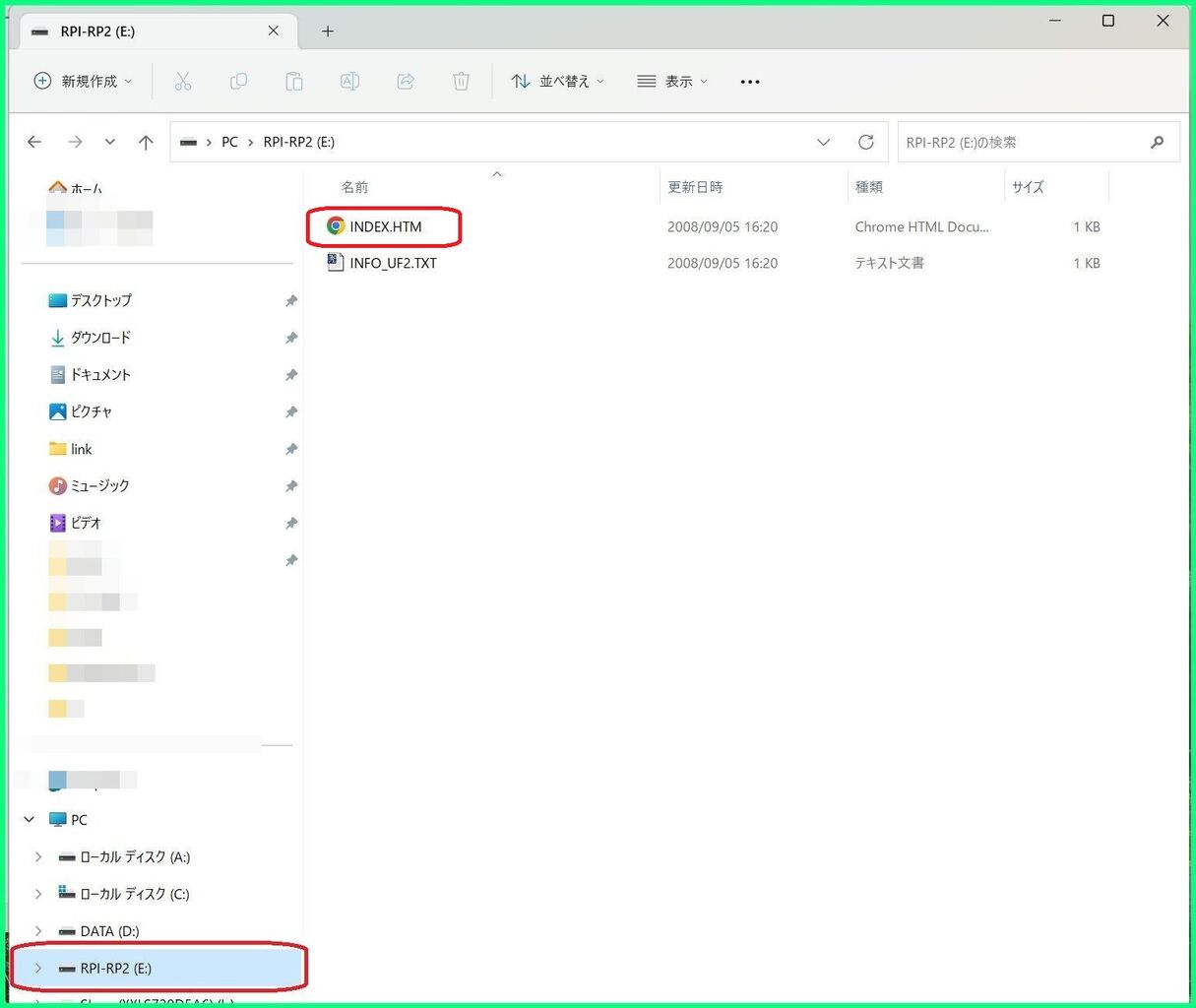Click the Share icon in toolbar
This screenshot has width=1196, height=1008.
point(406,82)
